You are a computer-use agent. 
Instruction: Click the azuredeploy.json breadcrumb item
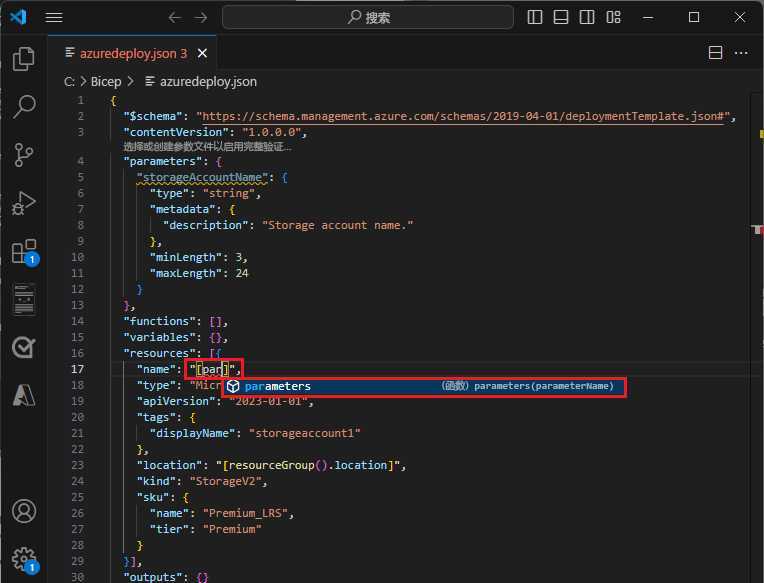(x=208, y=82)
